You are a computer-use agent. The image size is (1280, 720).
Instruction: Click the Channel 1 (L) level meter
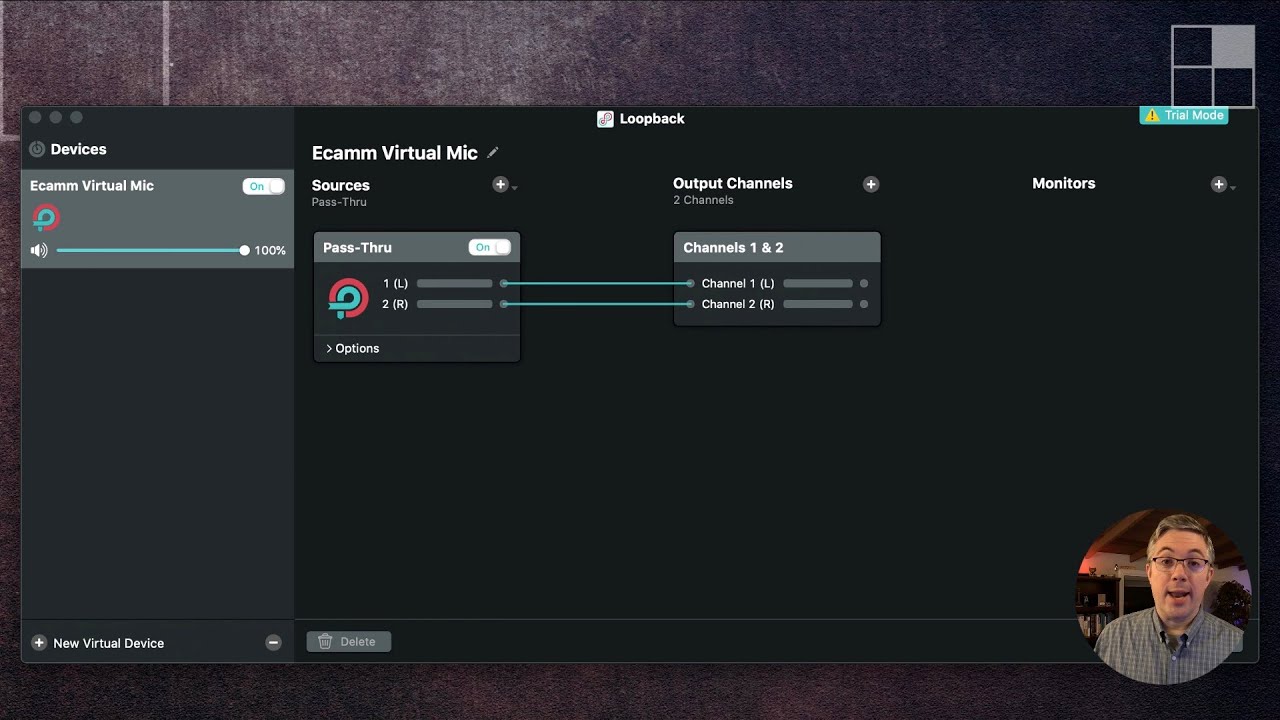click(818, 283)
